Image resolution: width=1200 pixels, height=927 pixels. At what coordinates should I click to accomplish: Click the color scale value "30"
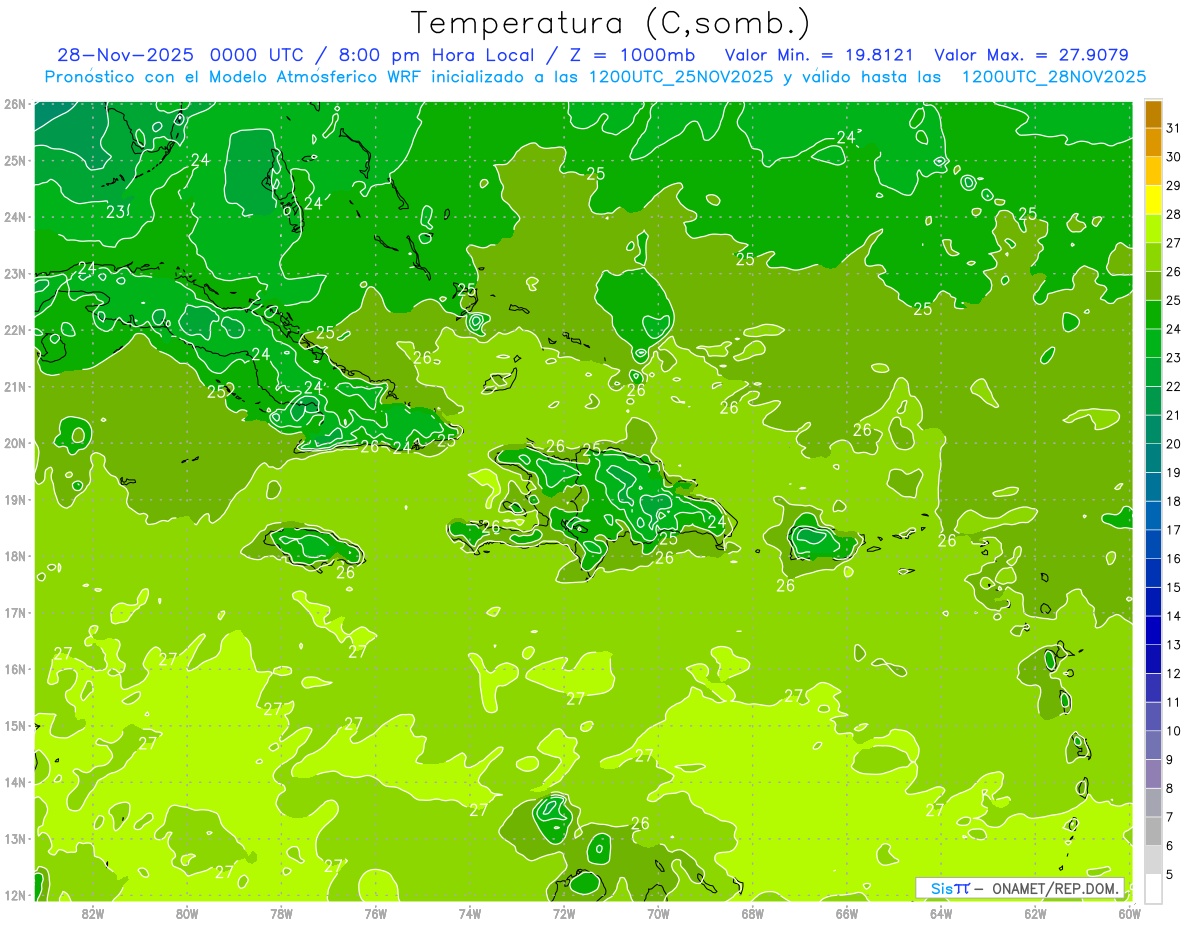click(x=1174, y=157)
